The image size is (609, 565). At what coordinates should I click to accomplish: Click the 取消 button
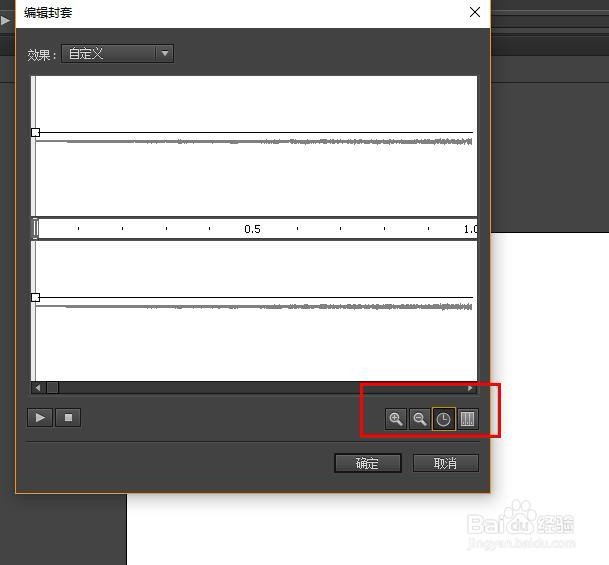coord(445,463)
